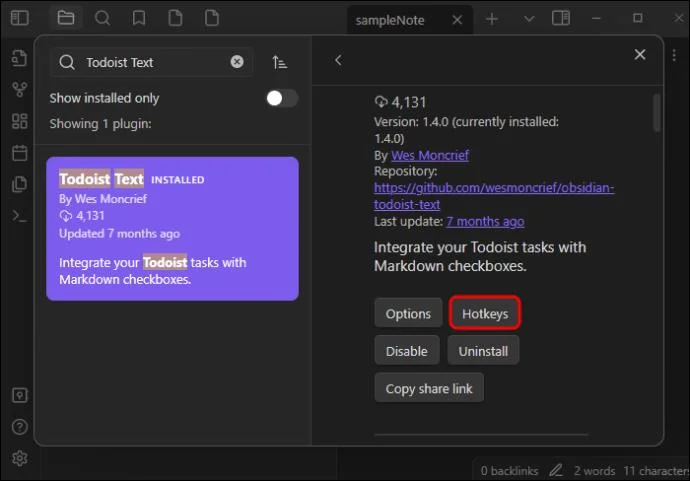Close the sampleNote tab

click(x=457, y=20)
